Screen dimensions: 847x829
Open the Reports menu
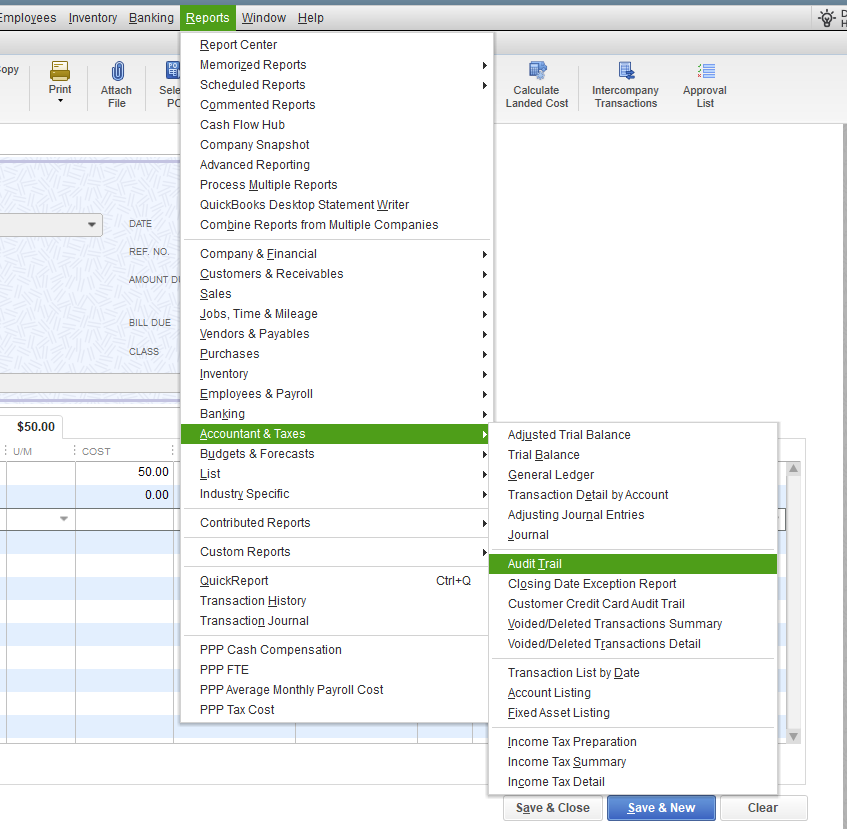[207, 18]
